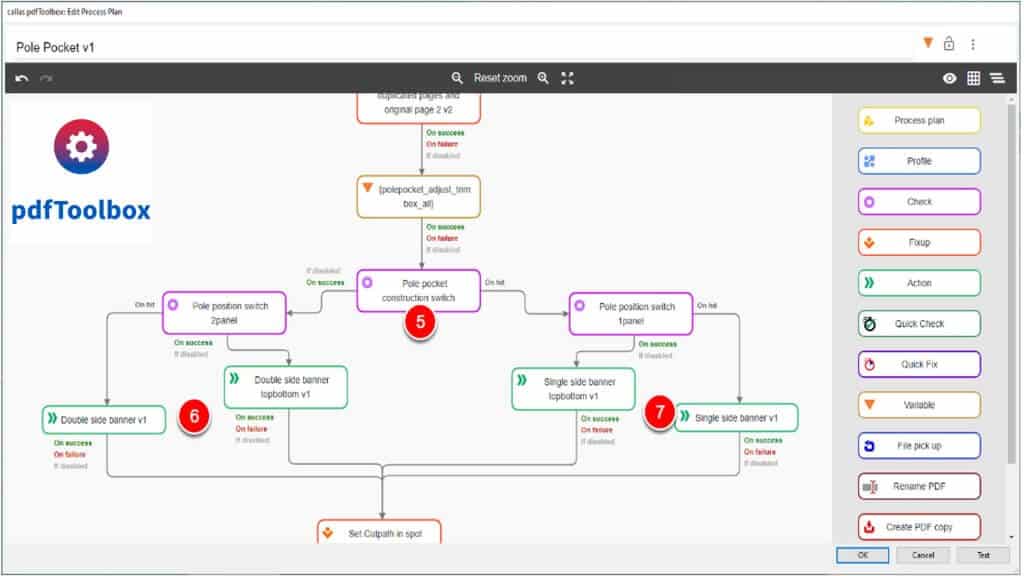Select the File pick up palette item
This screenshot has height=576, width=1024.
click(x=919, y=445)
